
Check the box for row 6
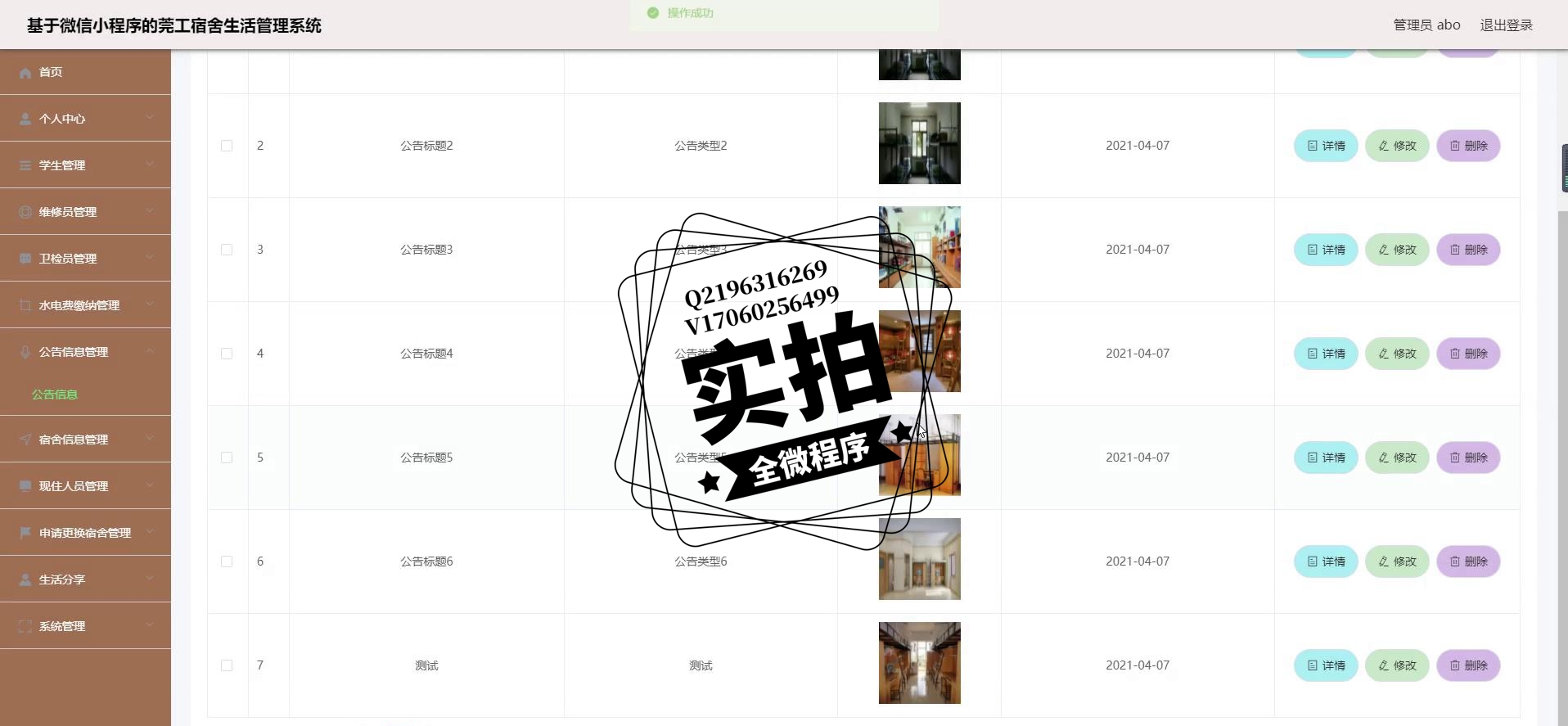pos(227,561)
